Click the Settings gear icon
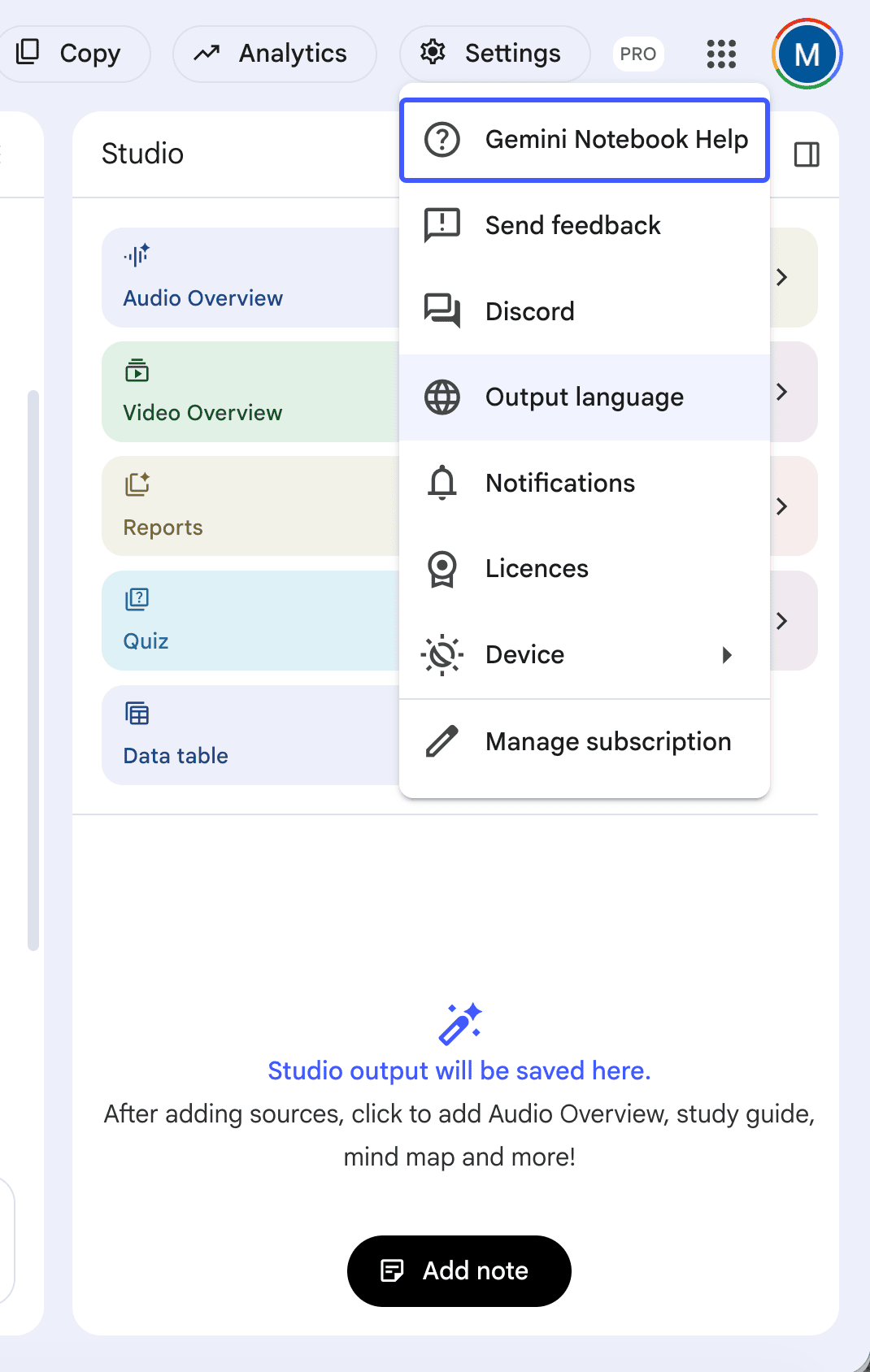The image size is (870, 1372). click(433, 52)
